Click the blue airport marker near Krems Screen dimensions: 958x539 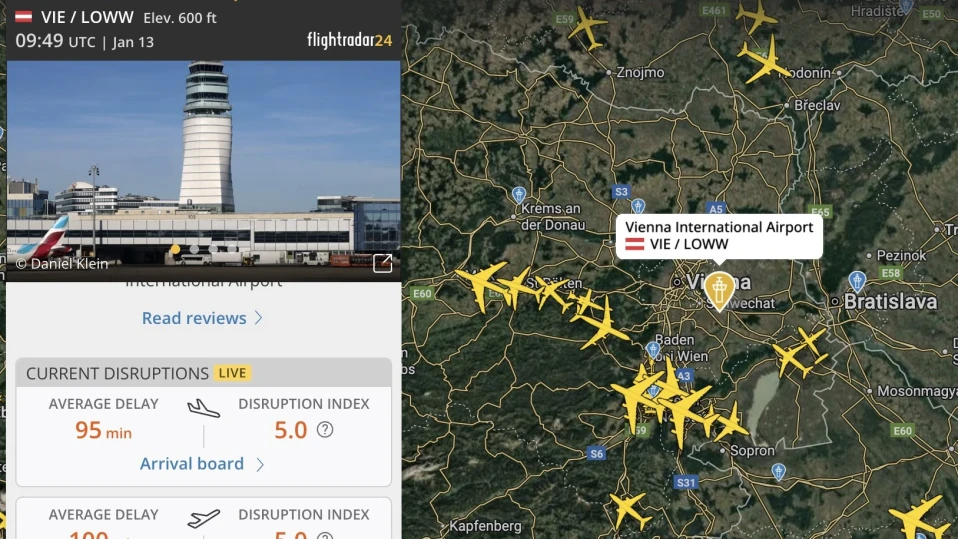tap(519, 195)
